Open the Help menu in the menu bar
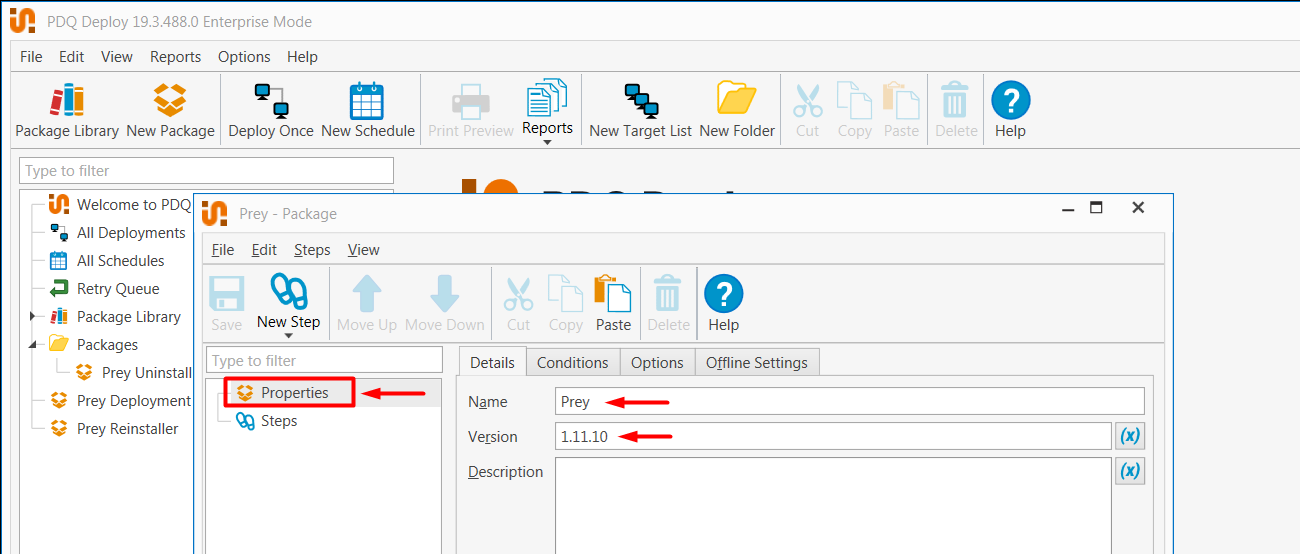1300x554 pixels. 302,57
